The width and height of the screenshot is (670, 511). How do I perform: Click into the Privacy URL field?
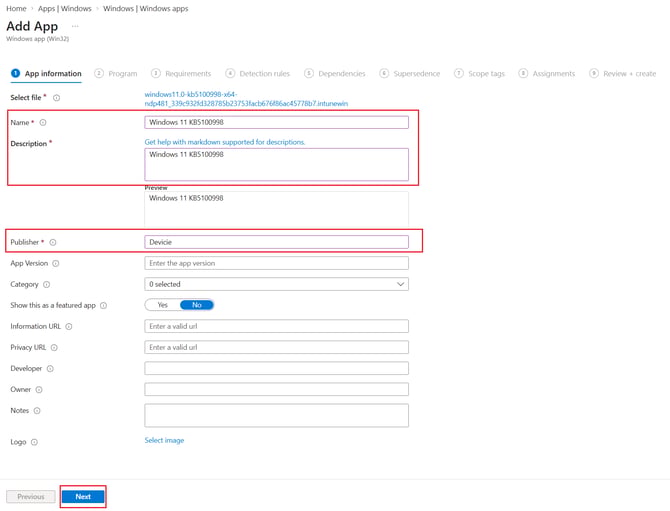[276, 347]
